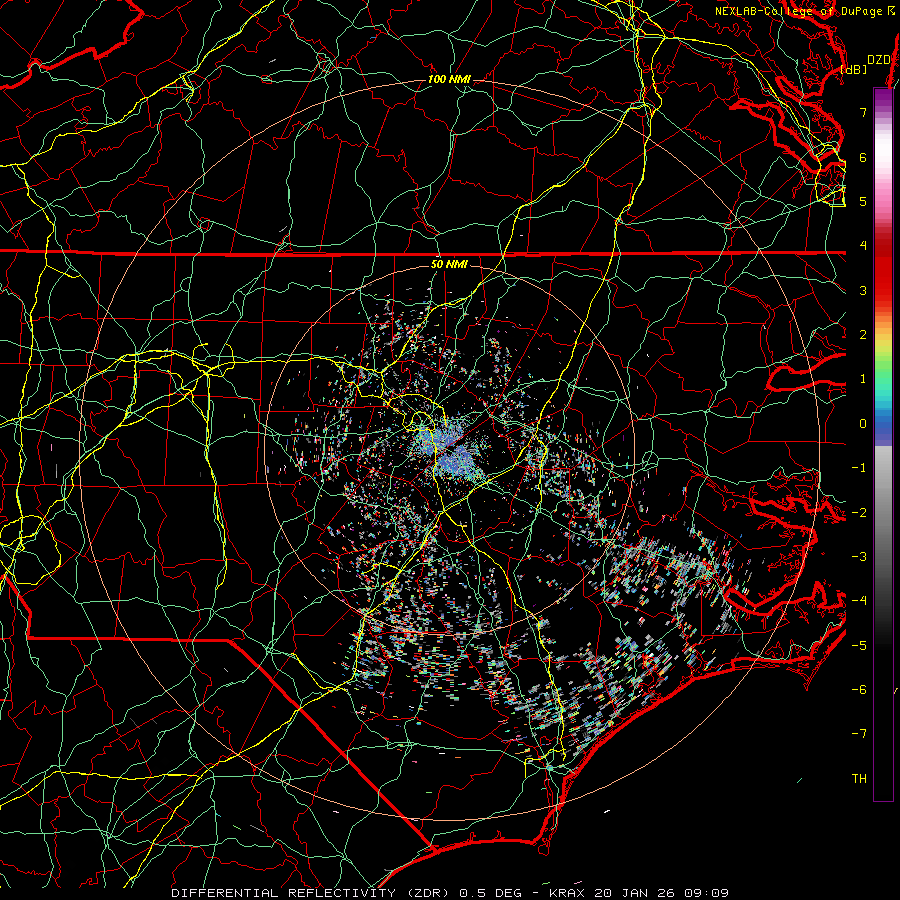900x900 pixels.
Task: Click the -1 value on the color scale
Action: (x=859, y=468)
